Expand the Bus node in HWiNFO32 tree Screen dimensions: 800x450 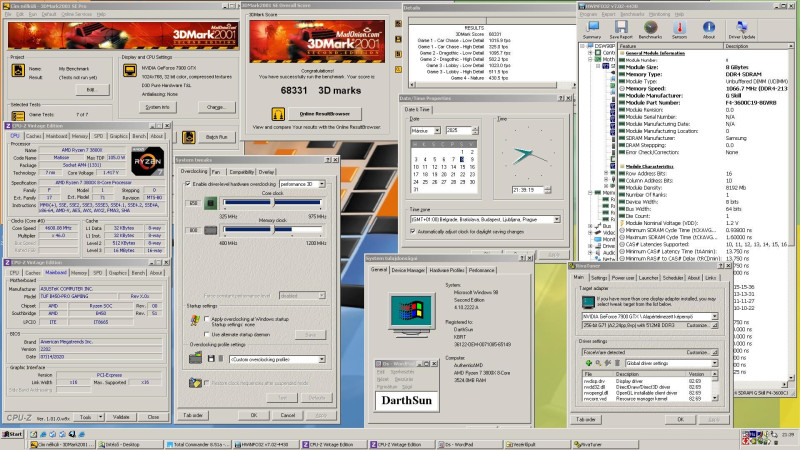[x=590, y=225]
